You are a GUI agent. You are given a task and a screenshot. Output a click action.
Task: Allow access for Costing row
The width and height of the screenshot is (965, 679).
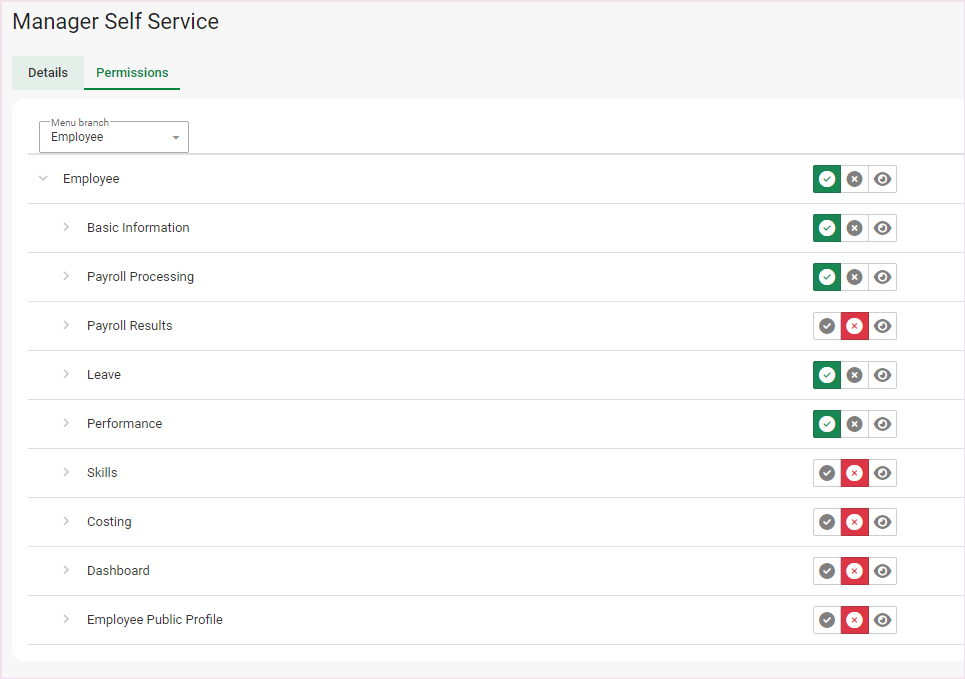point(827,522)
